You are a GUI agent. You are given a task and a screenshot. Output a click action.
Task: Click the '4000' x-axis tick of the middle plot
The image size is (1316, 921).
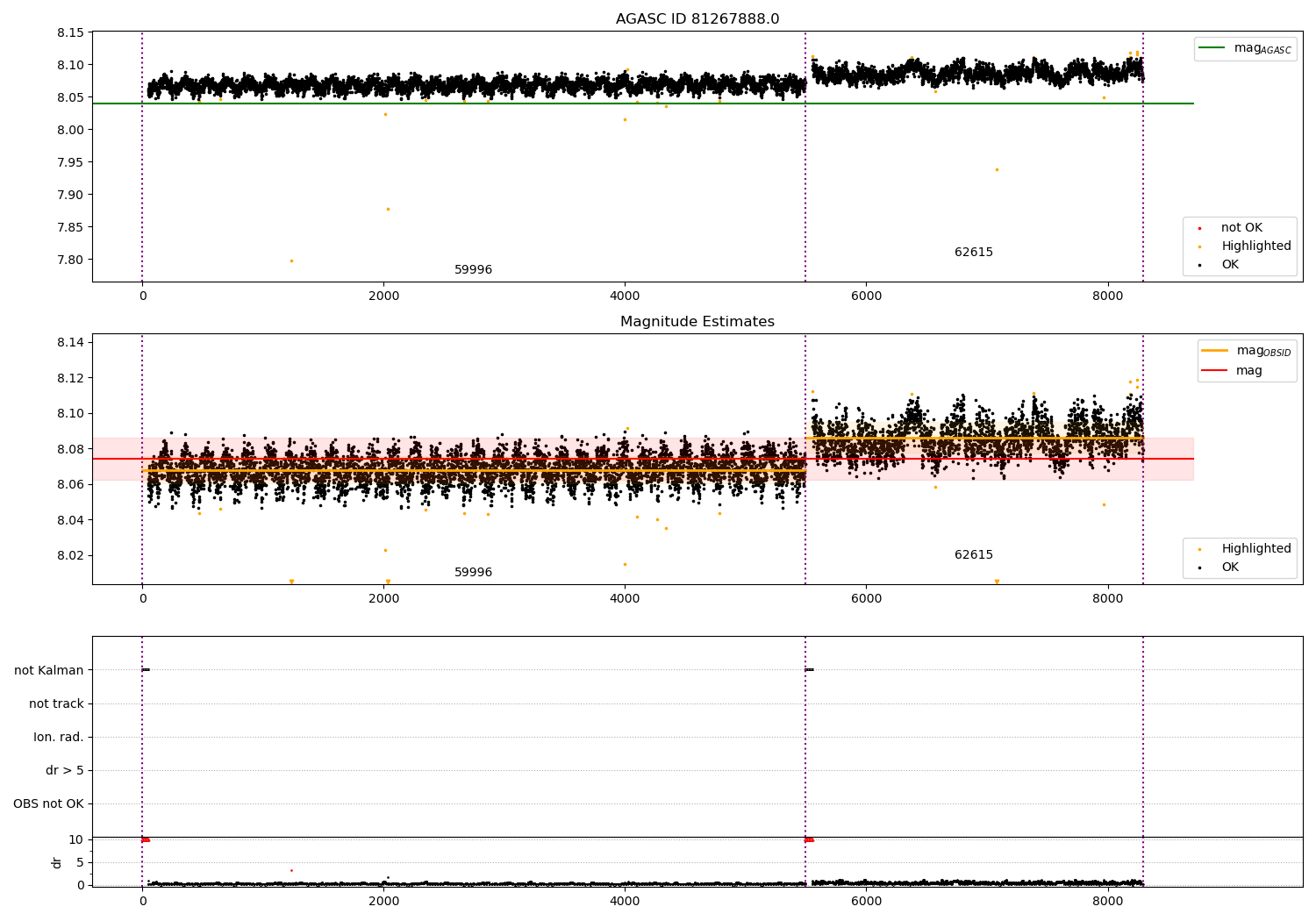625,599
